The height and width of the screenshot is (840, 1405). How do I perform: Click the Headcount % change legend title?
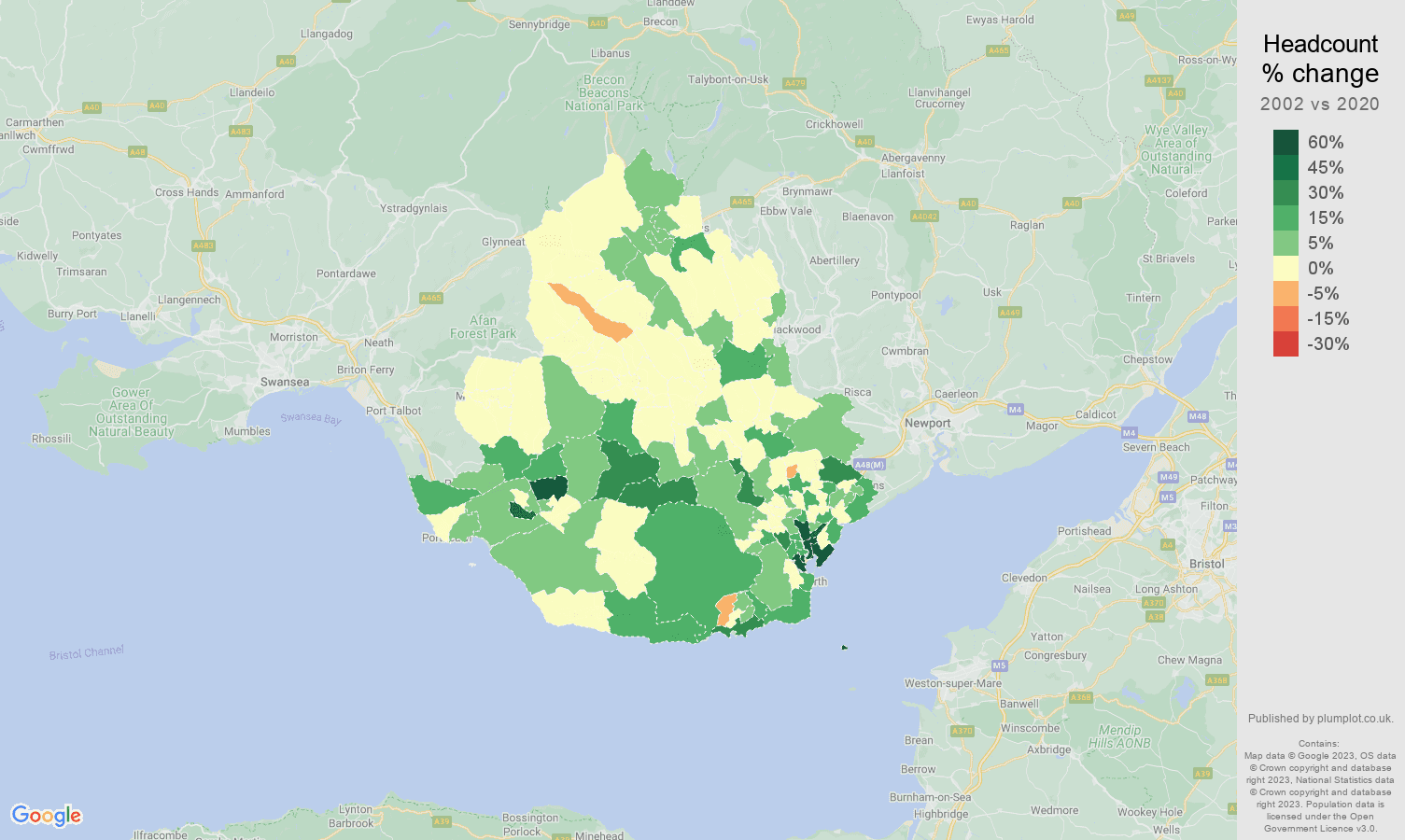[1320, 59]
